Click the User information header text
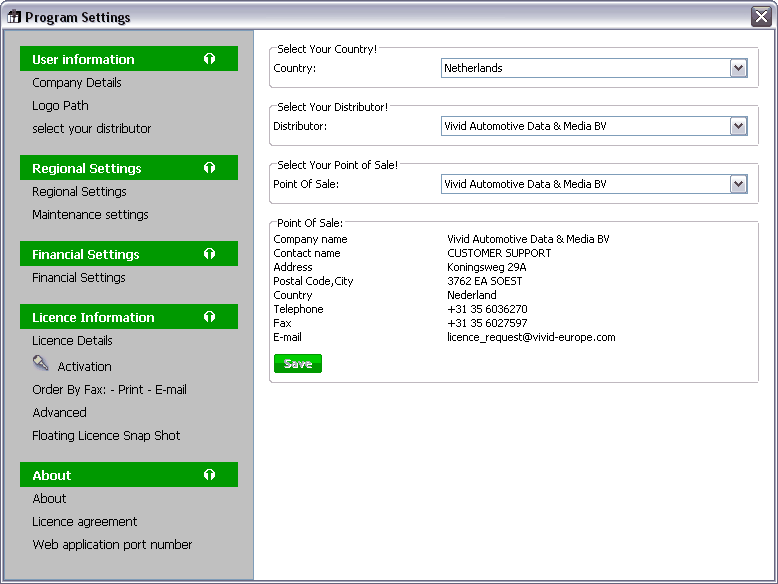Viewport: 778px width, 584px height. (x=83, y=60)
